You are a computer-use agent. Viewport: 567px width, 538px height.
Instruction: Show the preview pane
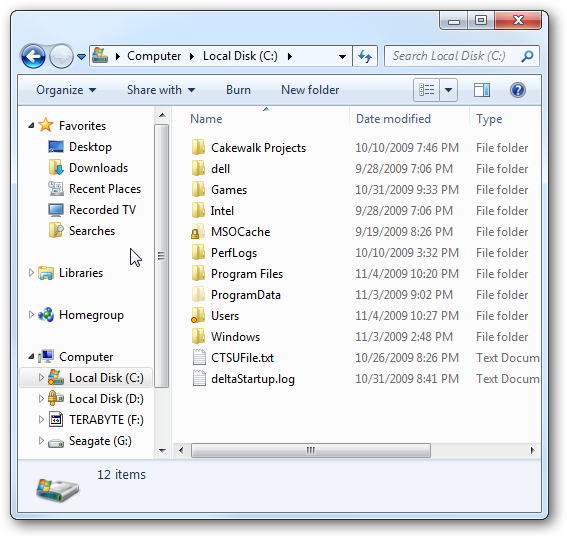[482, 90]
